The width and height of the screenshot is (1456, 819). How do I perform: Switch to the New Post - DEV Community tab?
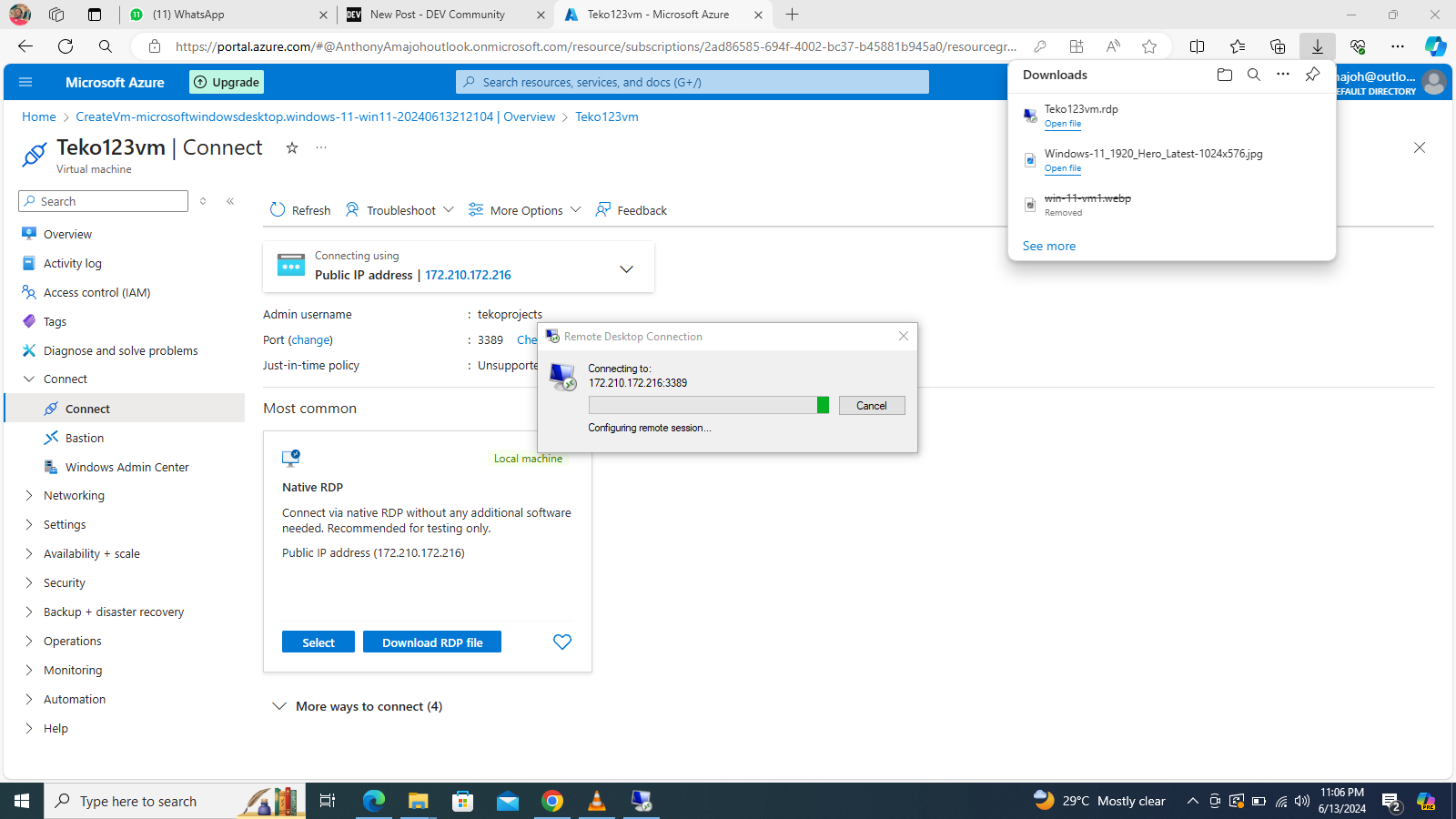[x=446, y=15]
